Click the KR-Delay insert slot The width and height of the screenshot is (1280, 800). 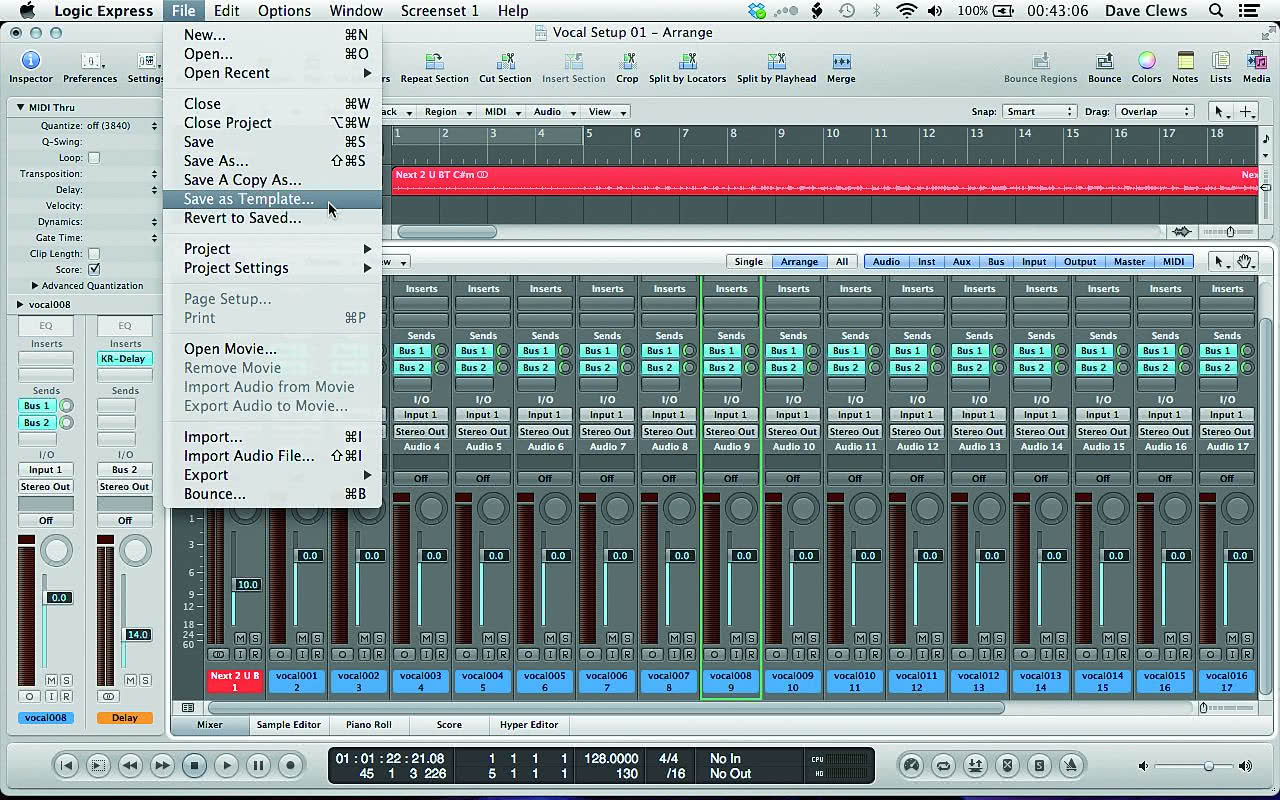tap(124, 359)
